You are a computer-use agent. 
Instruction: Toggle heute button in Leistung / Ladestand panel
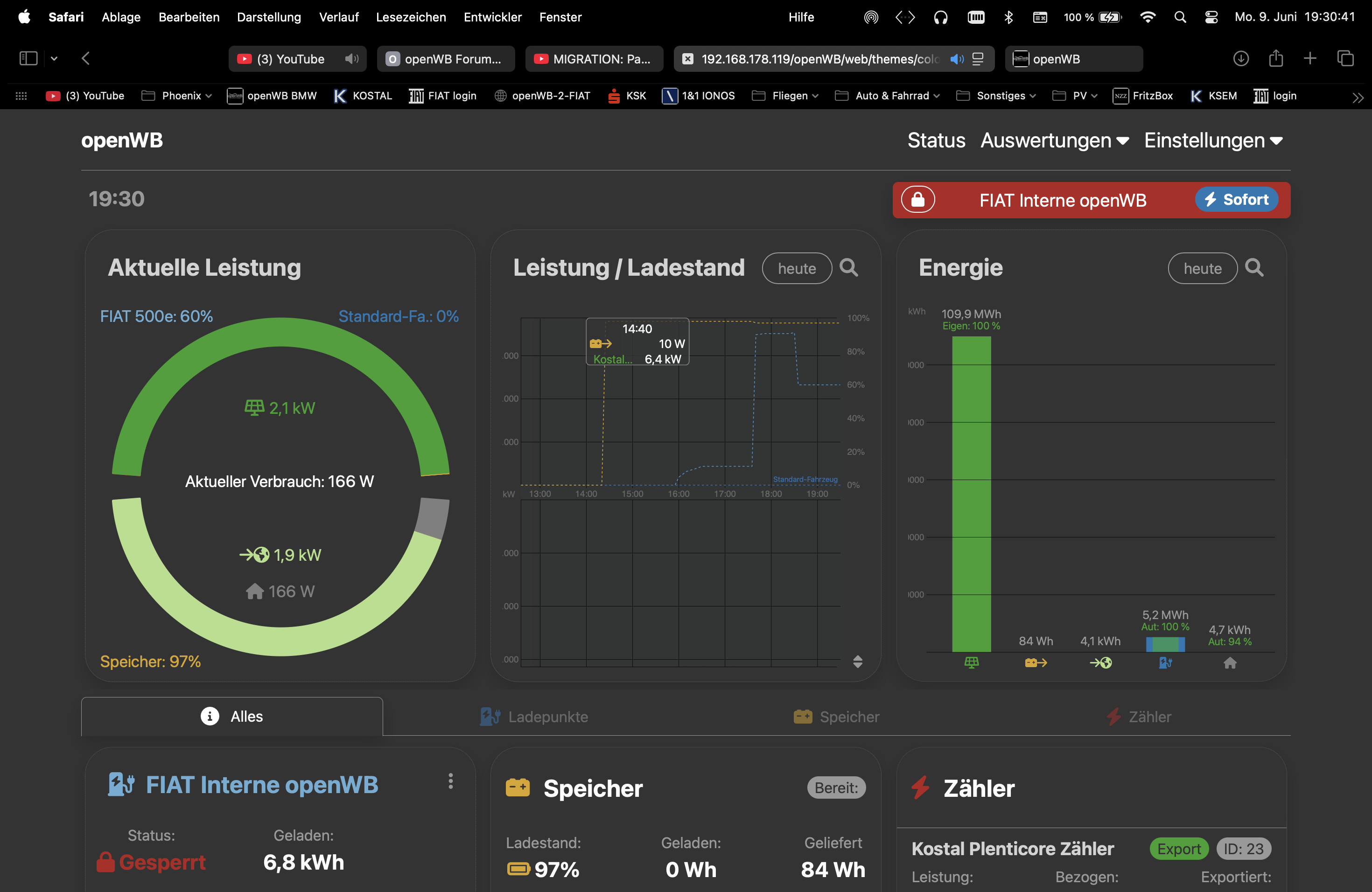click(x=797, y=269)
